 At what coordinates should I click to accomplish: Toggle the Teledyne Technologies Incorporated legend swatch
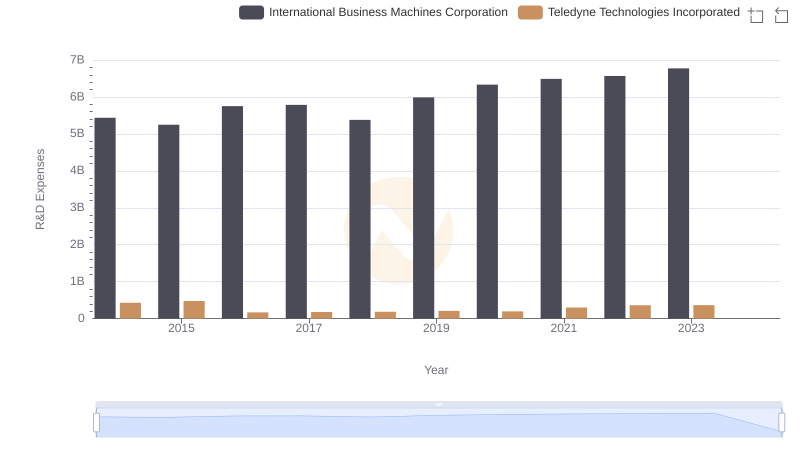pos(530,12)
